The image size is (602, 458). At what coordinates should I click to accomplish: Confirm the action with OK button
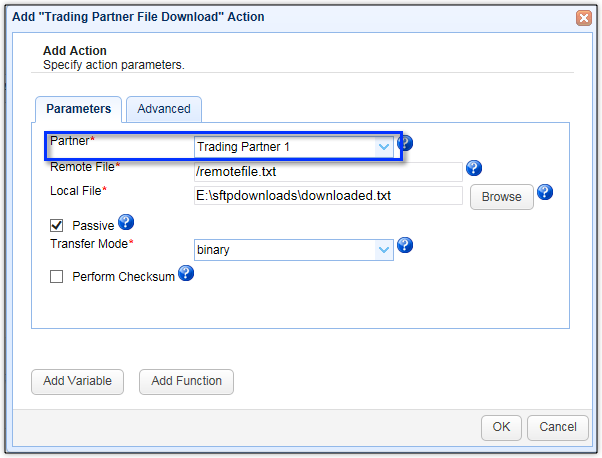coord(501,427)
